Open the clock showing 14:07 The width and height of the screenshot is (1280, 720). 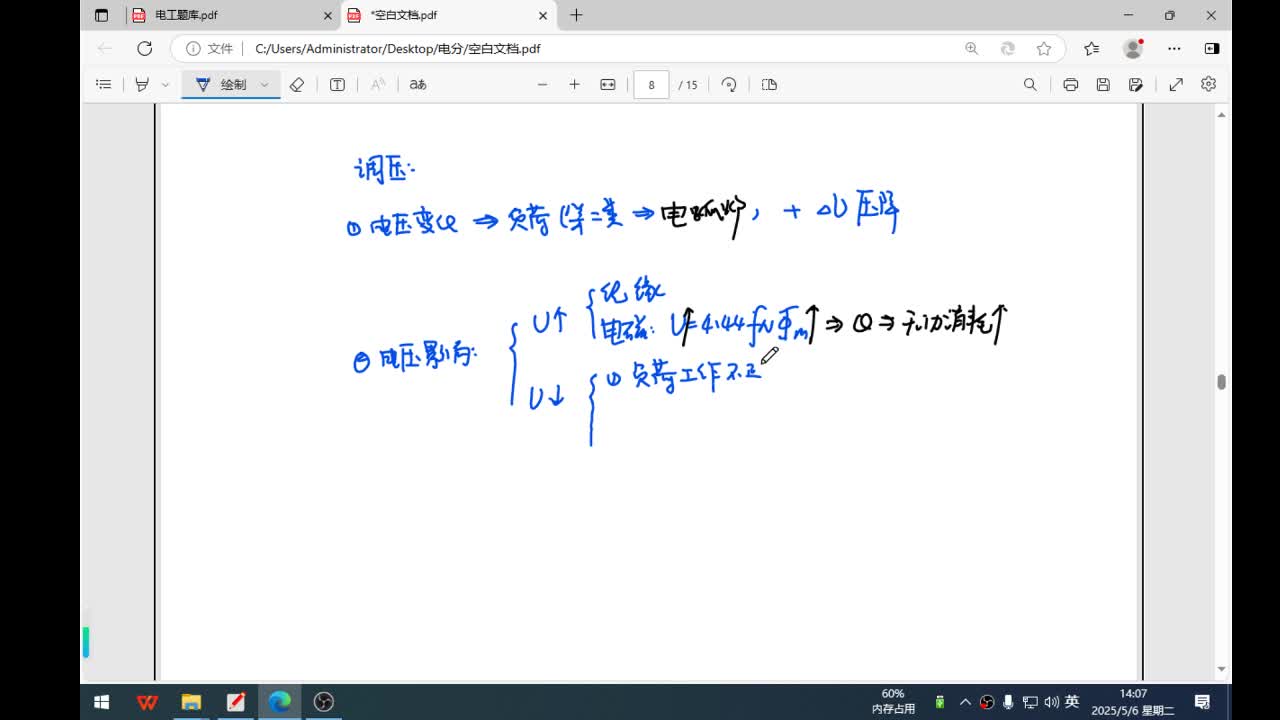point(1132,702)
